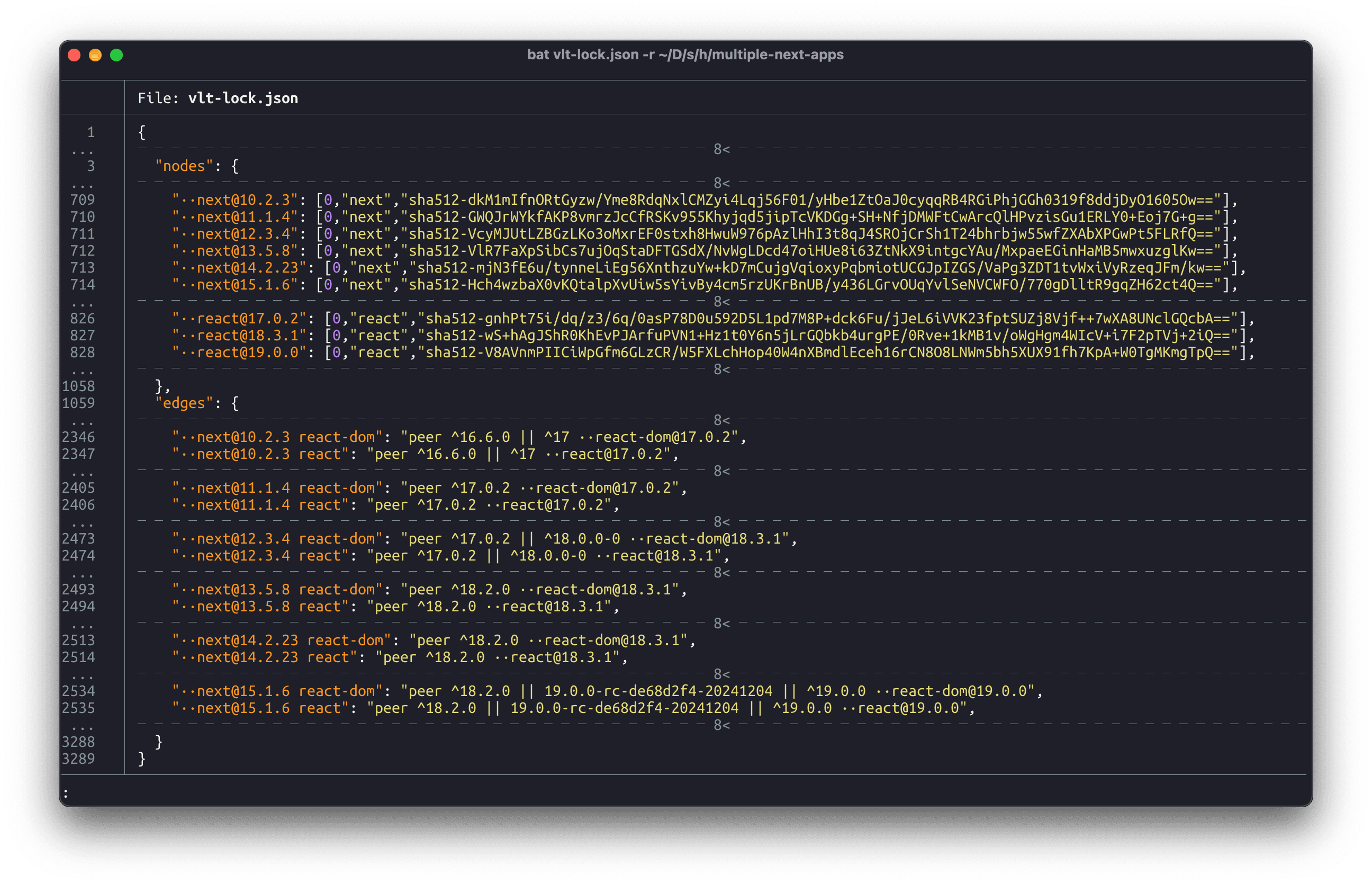Viewport: 1372px width, 885px height.
Task: Click the 8< snip marker below "edges"
Action: [720, 420]
